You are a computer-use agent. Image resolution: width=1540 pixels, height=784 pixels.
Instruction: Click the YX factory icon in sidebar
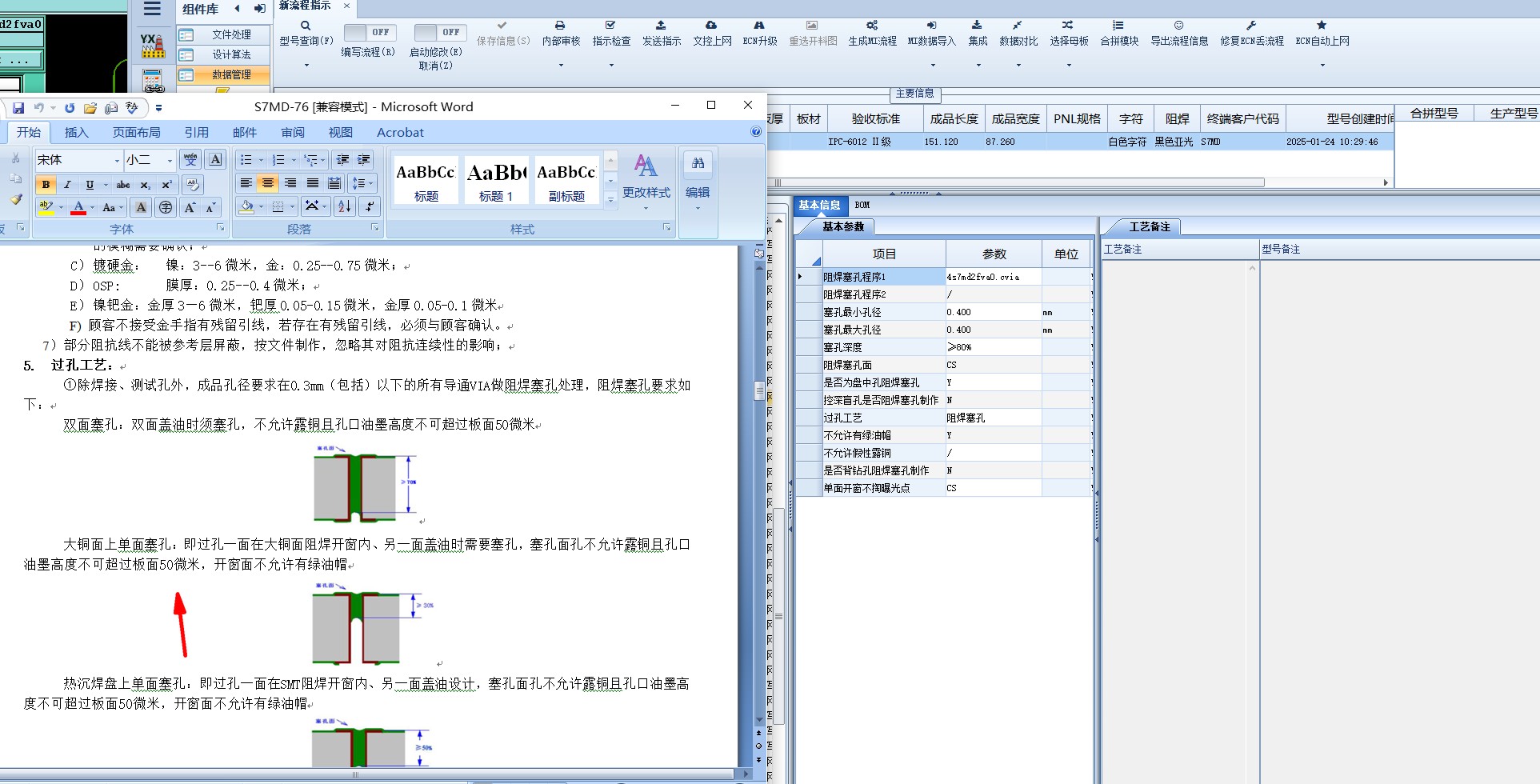click(x=153, y=46)
